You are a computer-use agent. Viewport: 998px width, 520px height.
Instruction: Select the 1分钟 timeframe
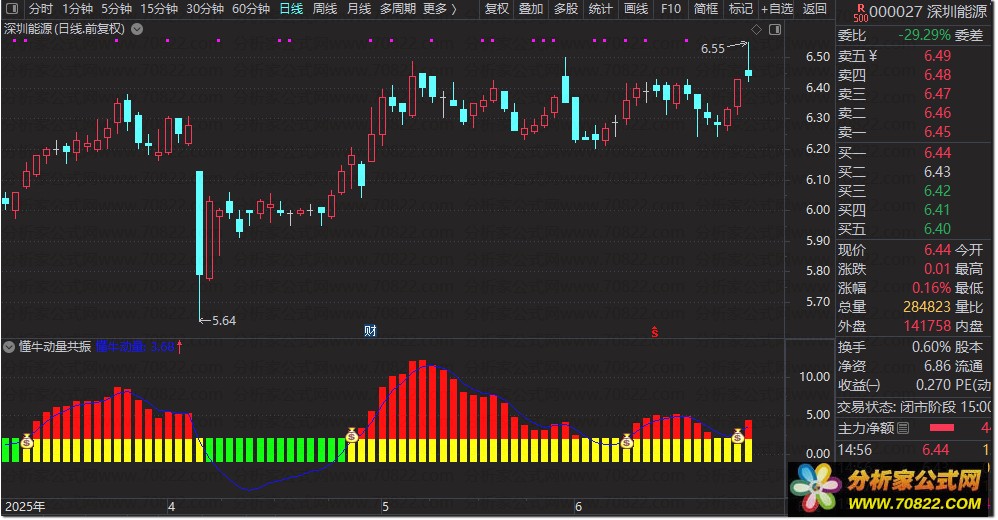pyautogui.click(x=77, y=9)
